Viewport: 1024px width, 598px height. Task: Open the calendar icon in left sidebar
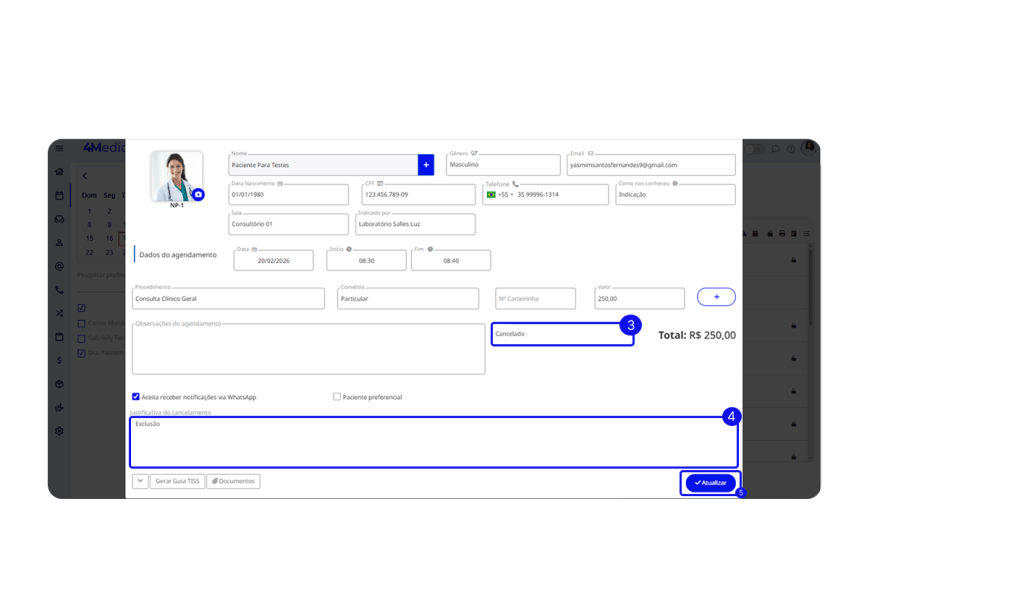pos(60,195)
